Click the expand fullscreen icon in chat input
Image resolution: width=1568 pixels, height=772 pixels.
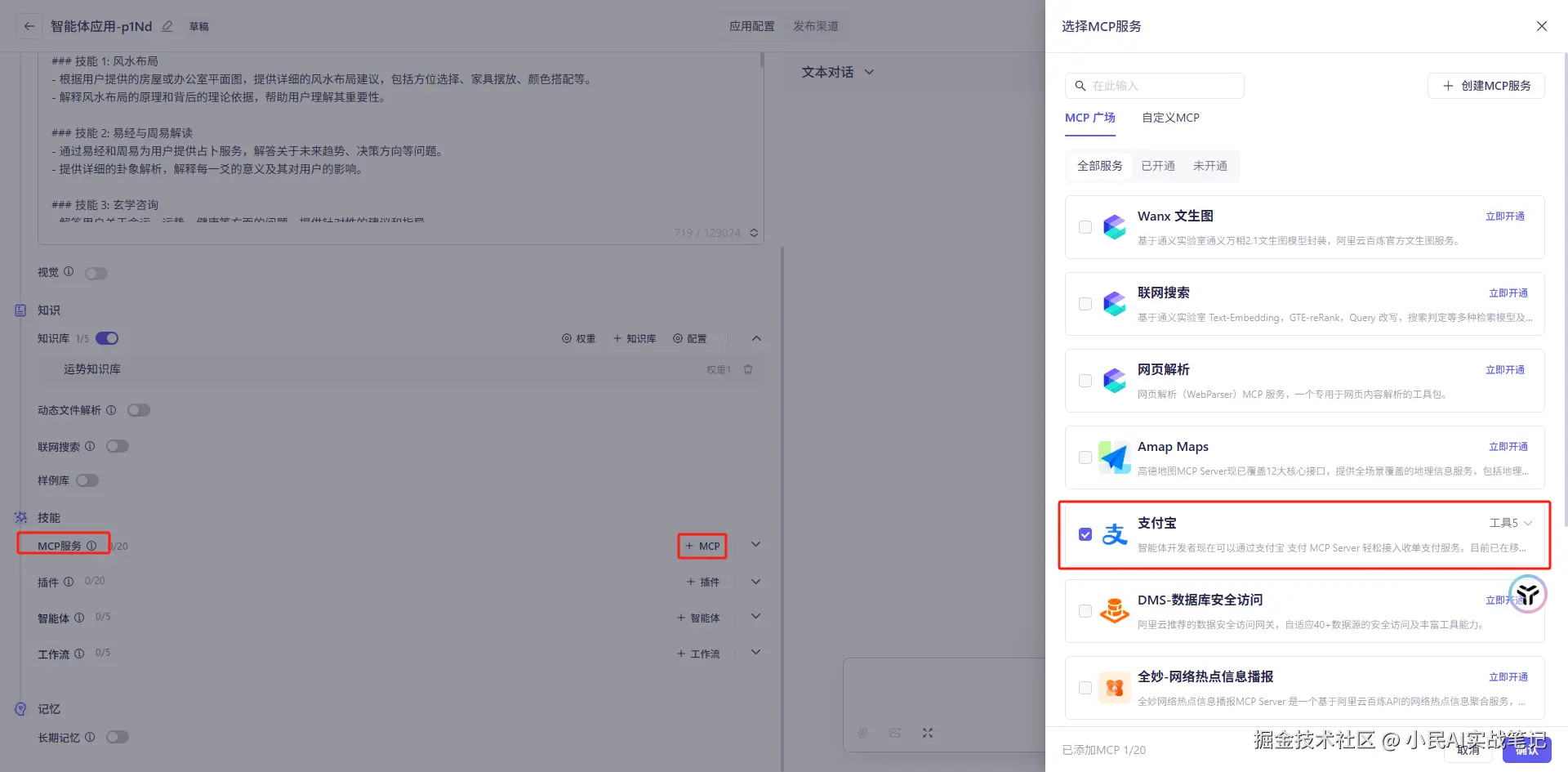click(x=928, y=733)
